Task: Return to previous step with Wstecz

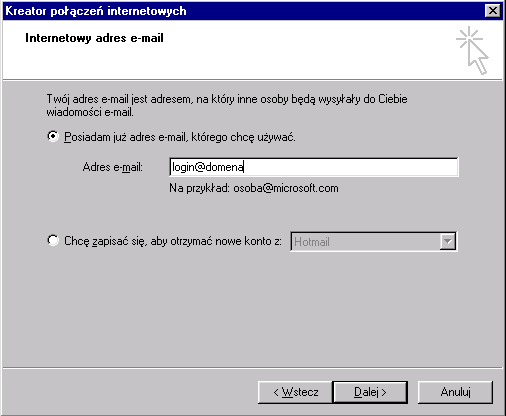Action: coord(295,392)
